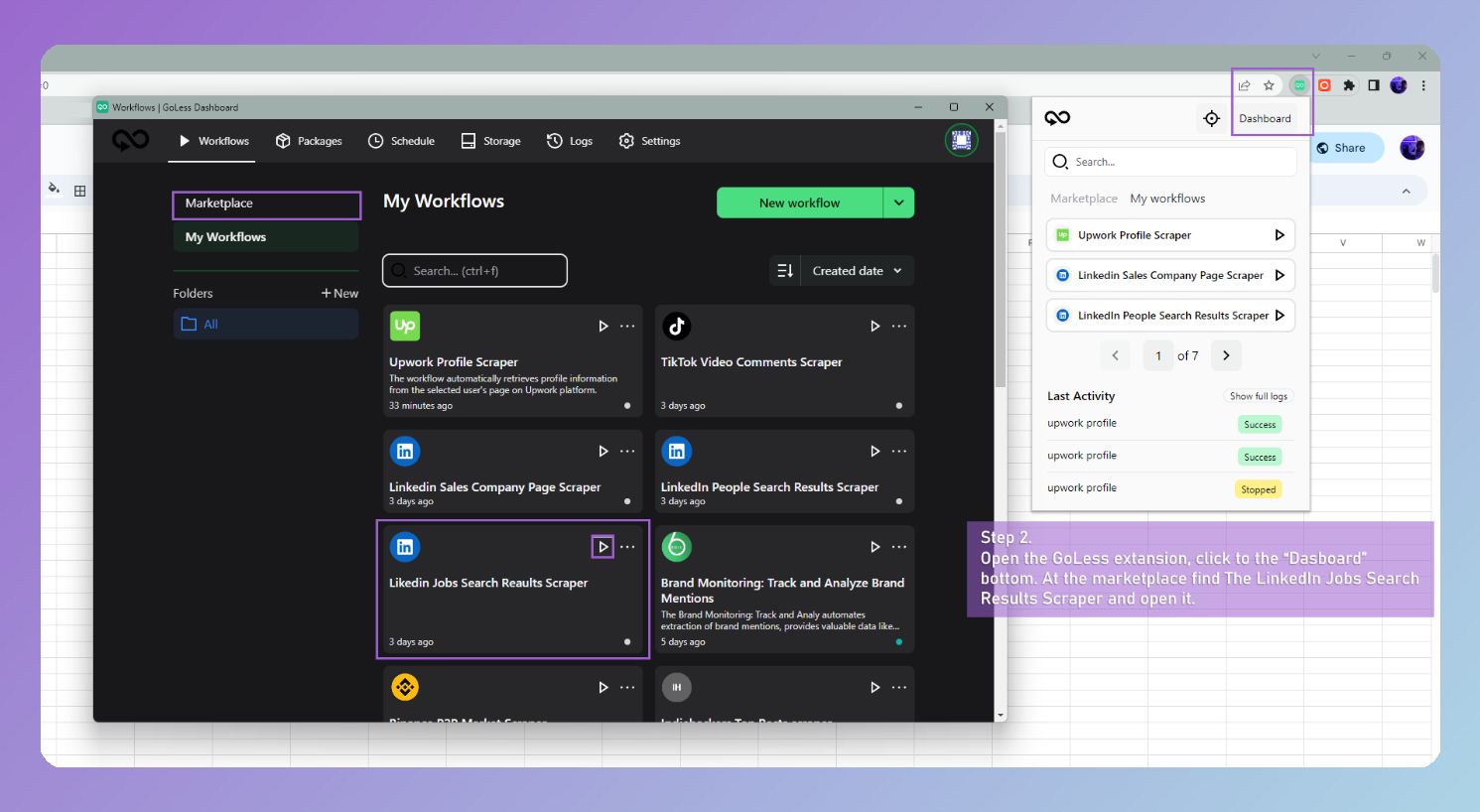Open more options for Linkedin Sales Company Page card
Screen dimensions: 1480x812
tap(627, 451)
